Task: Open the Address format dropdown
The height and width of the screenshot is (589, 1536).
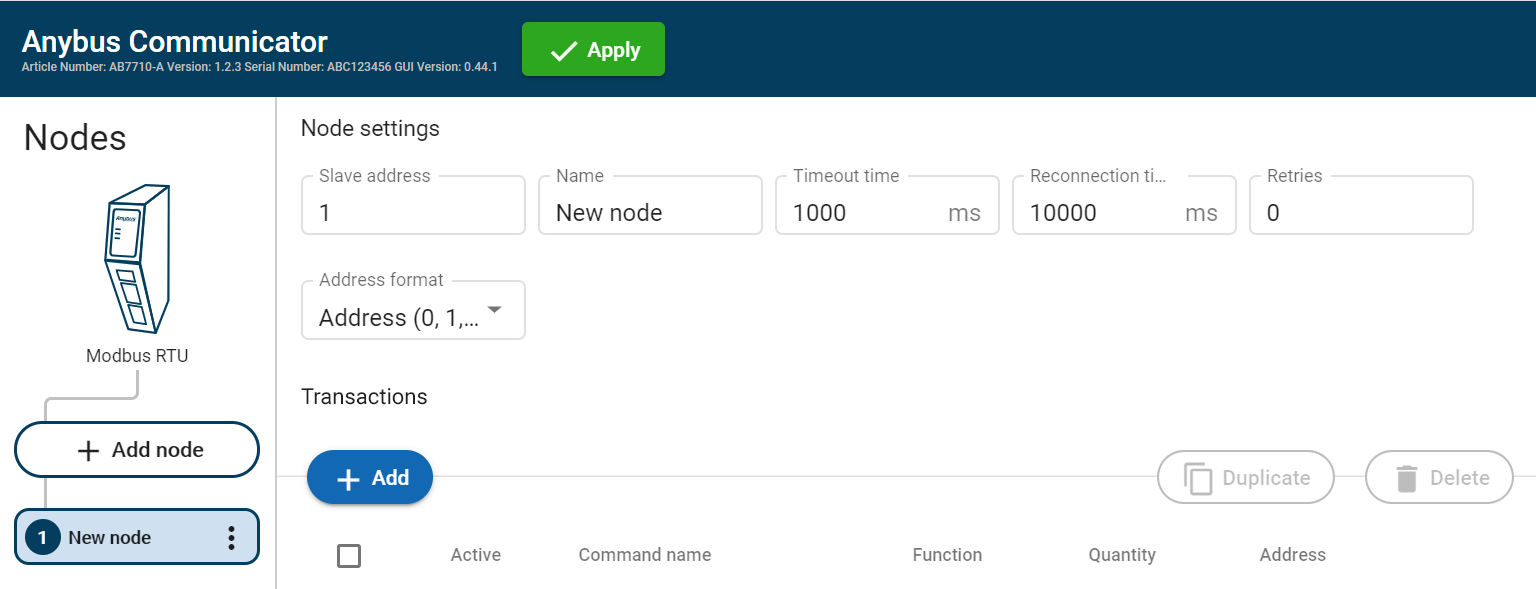Action: coord(413,310)
